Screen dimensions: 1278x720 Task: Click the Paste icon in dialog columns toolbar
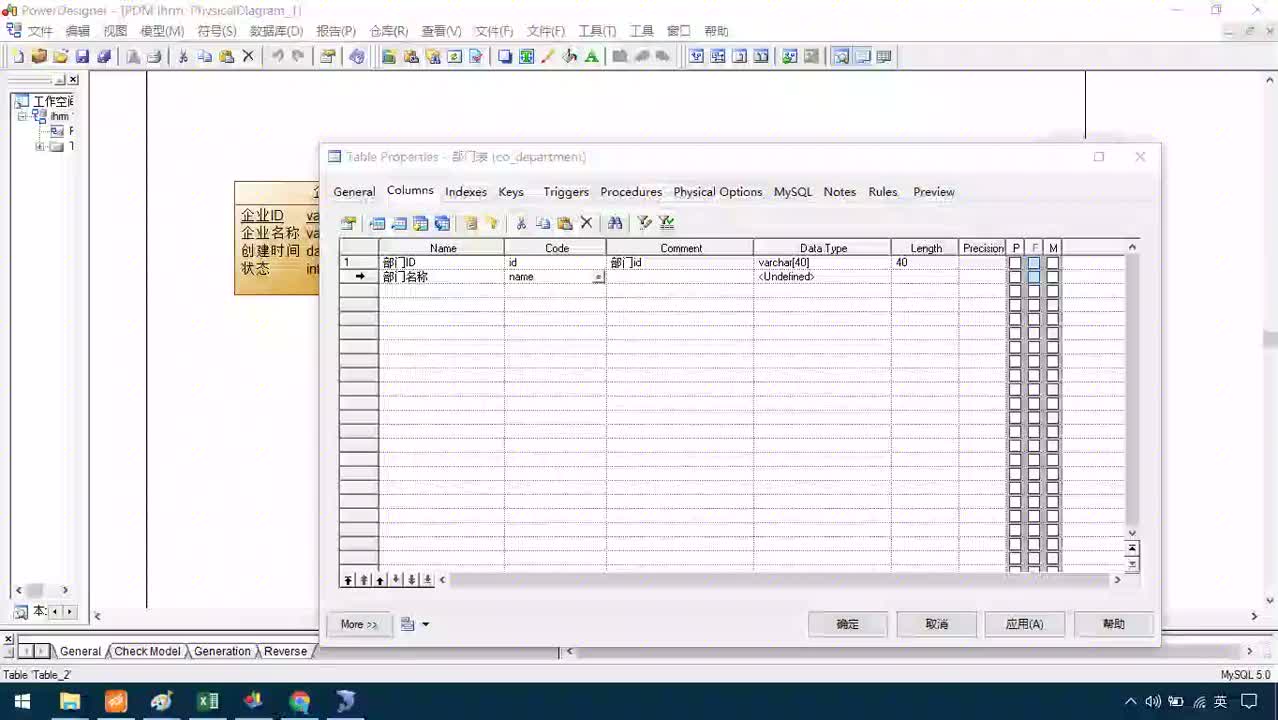point(565,223)
